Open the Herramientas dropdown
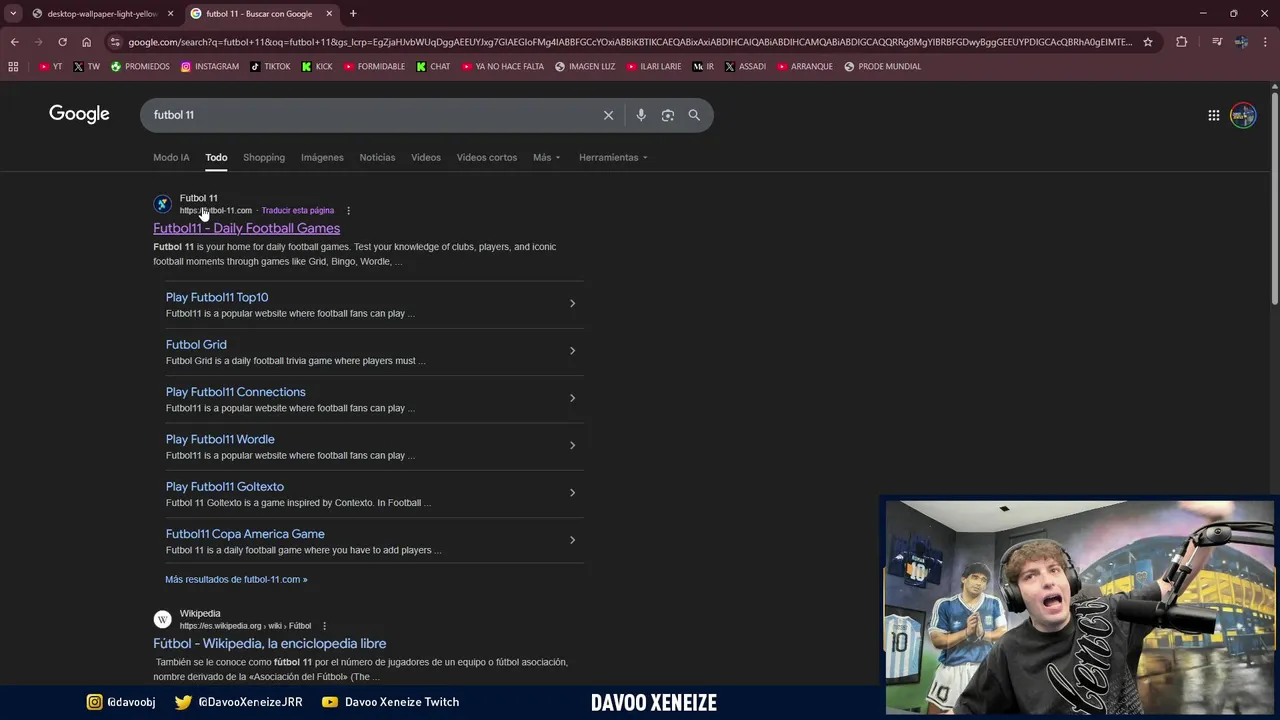Screen dimensions: 1280x720 [613, 157]
